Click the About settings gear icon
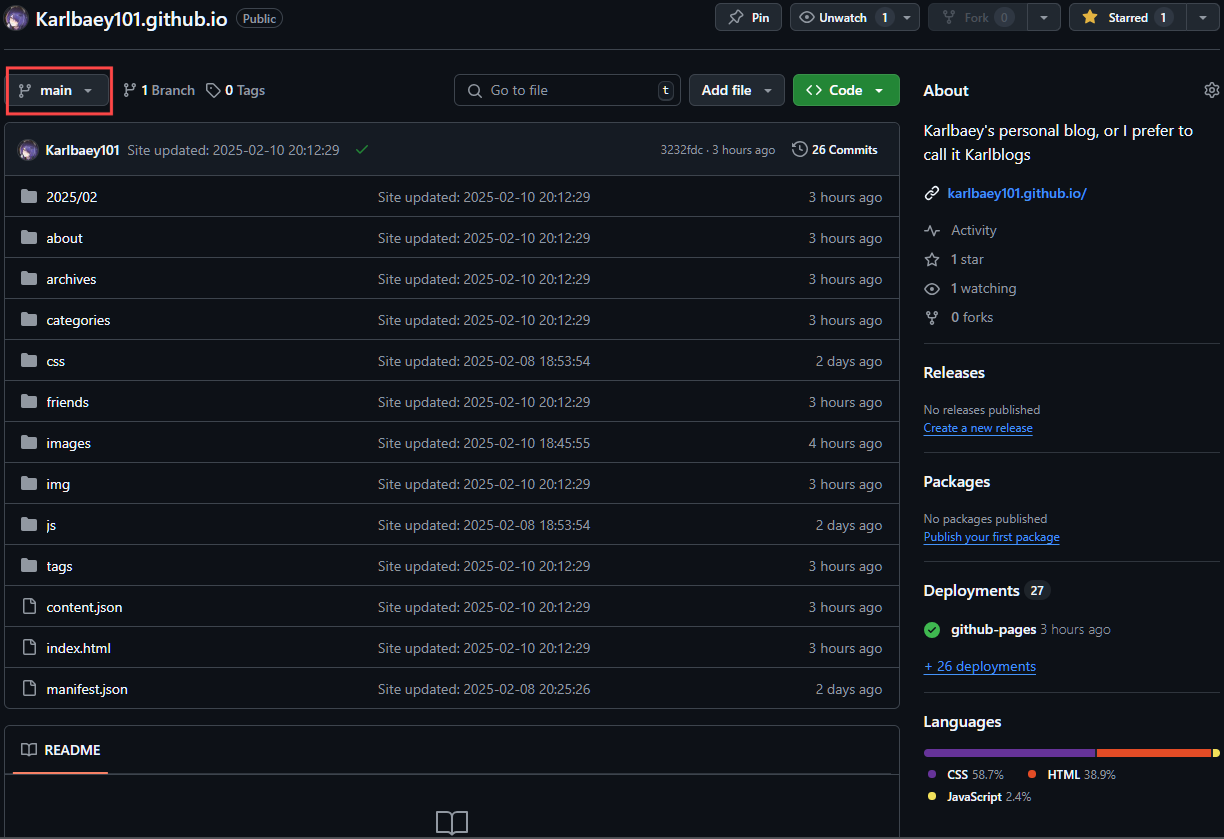The width and height of the screenshot is (1224, 839). point(1211,90)
